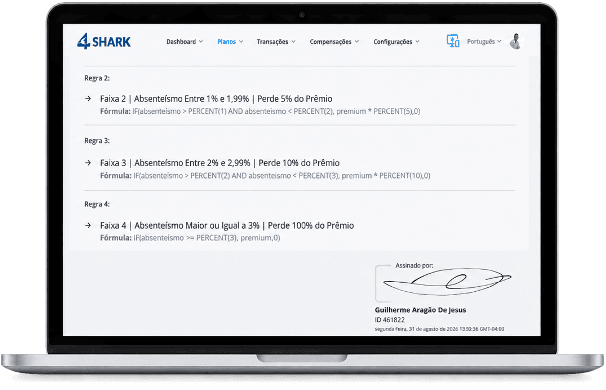Click the formula containing PERCENT(10),0)
606x390 pixels.
[x=265, y=175]
